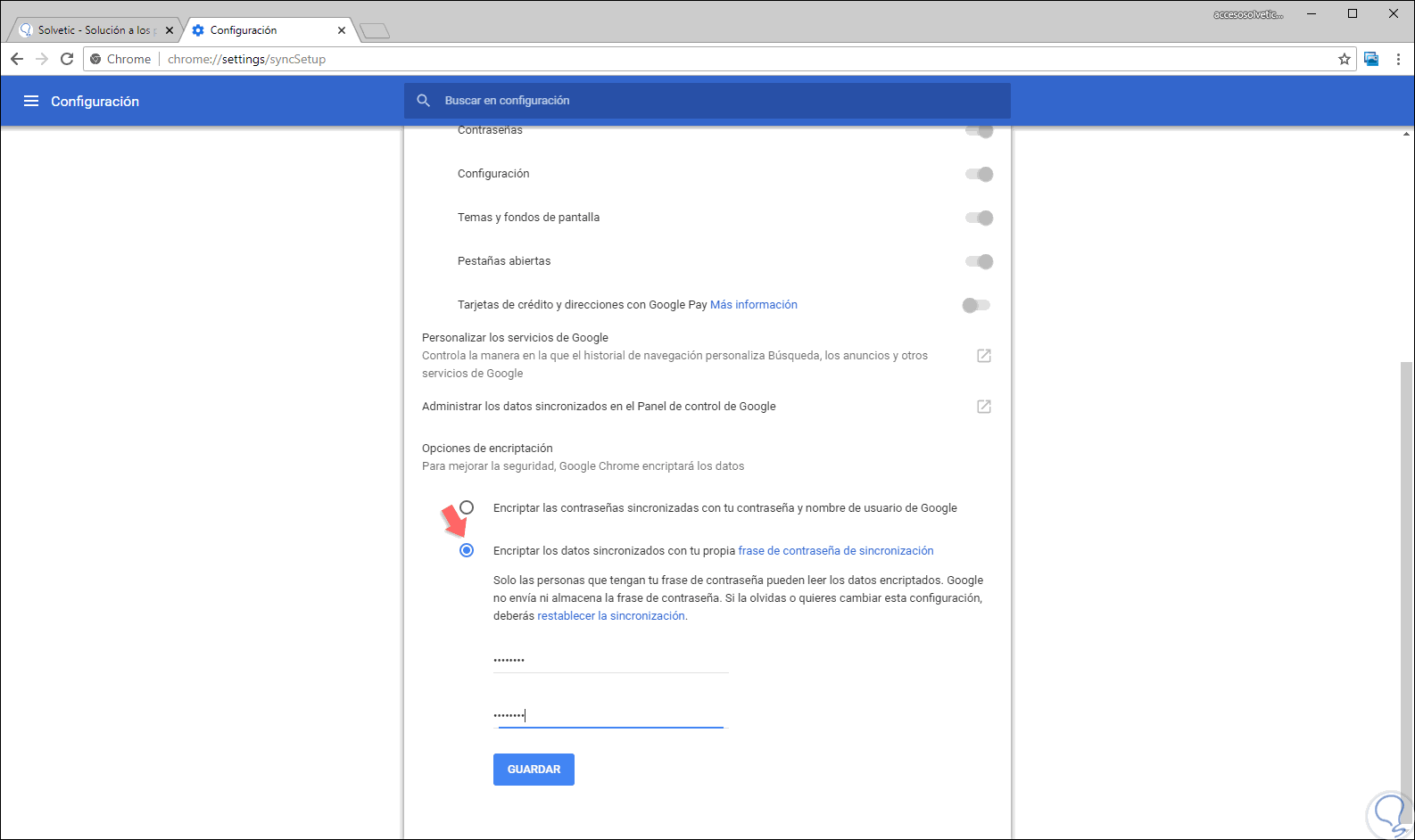This screenshot has width=1415, height=840.
Task: Open Personalizar los servicios de Google external link
Action: point(984,356)
